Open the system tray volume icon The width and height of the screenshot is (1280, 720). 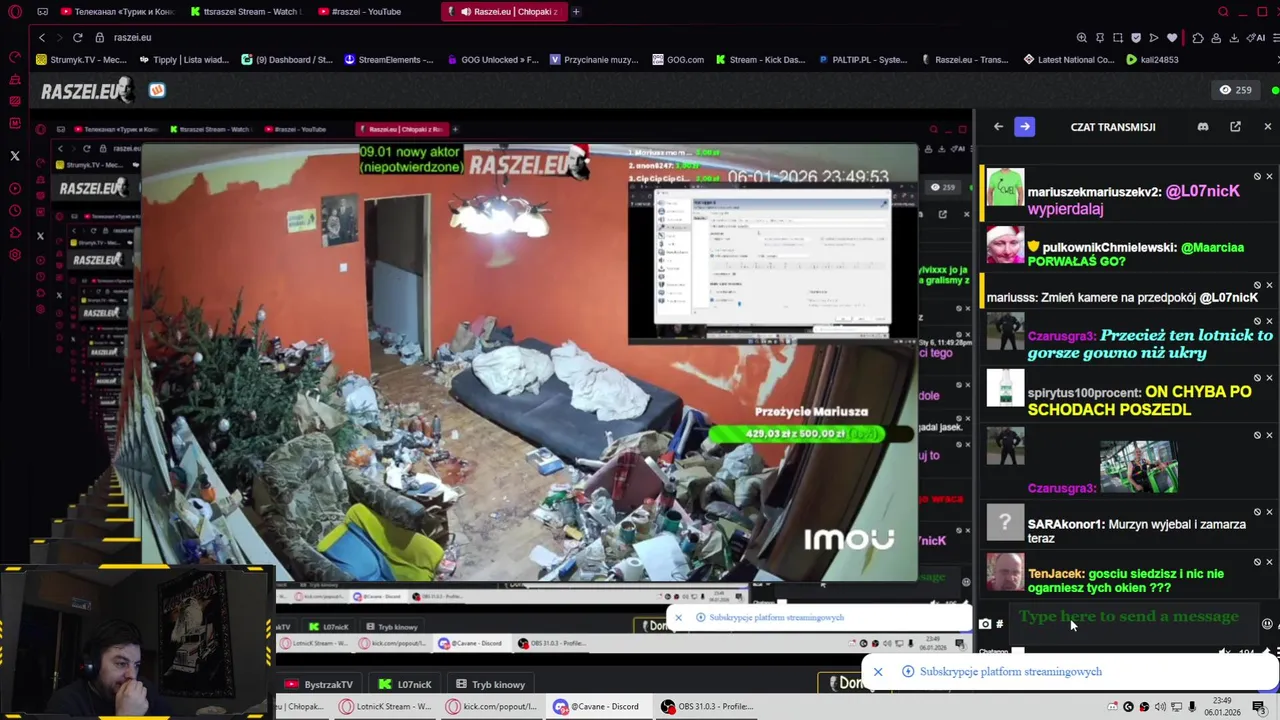click(1160, 707)
